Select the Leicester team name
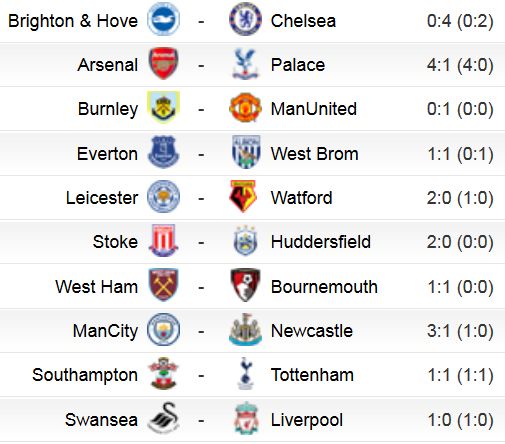505x444 pixels. pos(102,198)
